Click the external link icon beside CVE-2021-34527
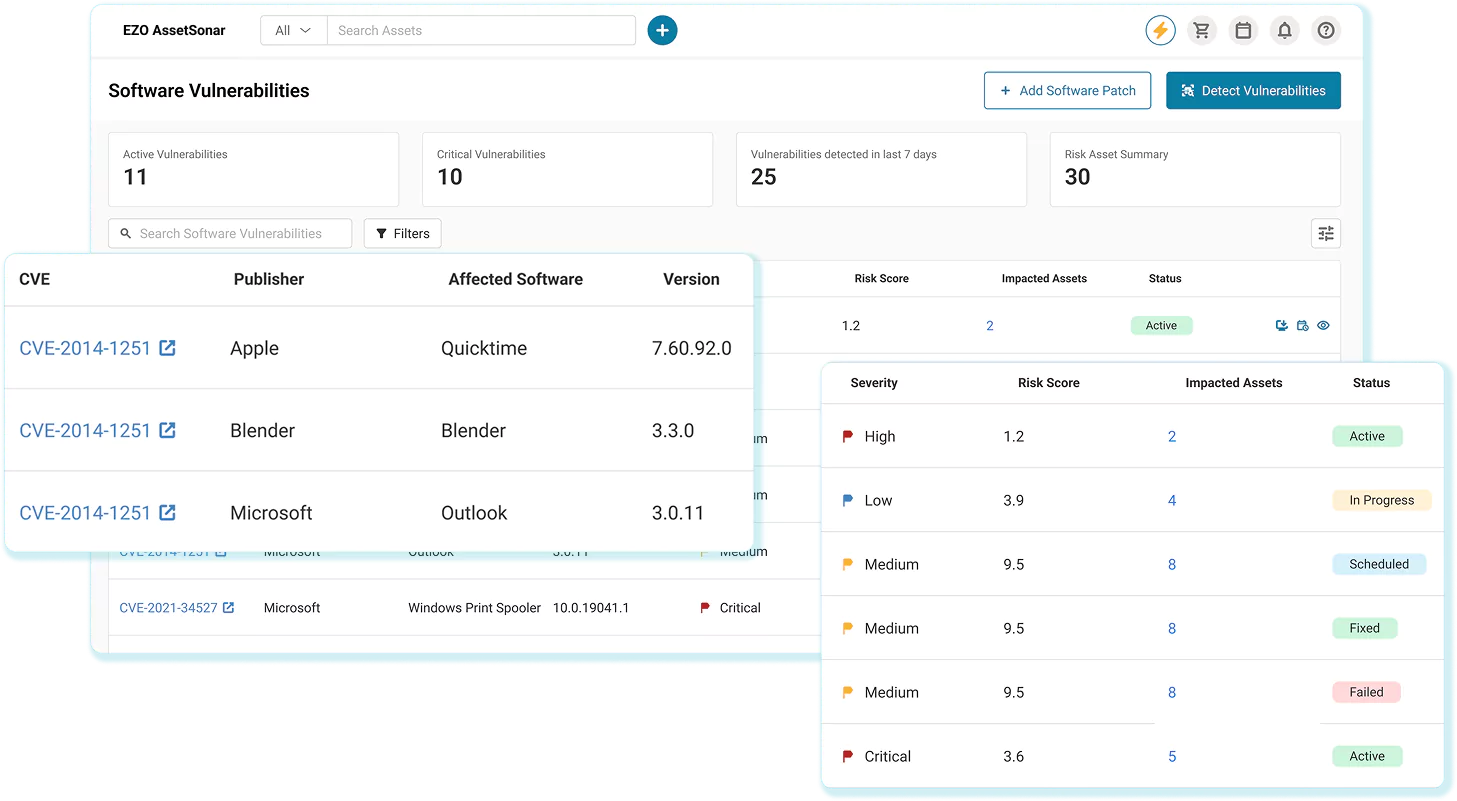 tap(229, 608)
